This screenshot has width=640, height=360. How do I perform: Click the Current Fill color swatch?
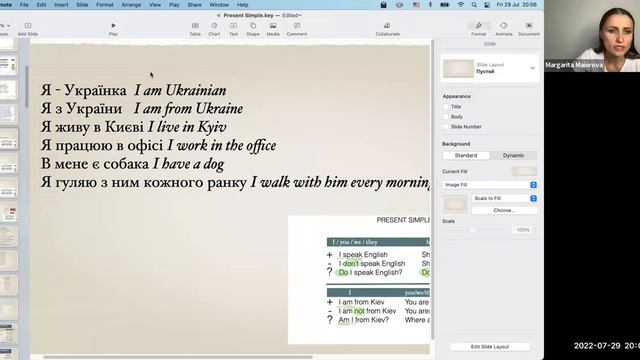point(524,171)
